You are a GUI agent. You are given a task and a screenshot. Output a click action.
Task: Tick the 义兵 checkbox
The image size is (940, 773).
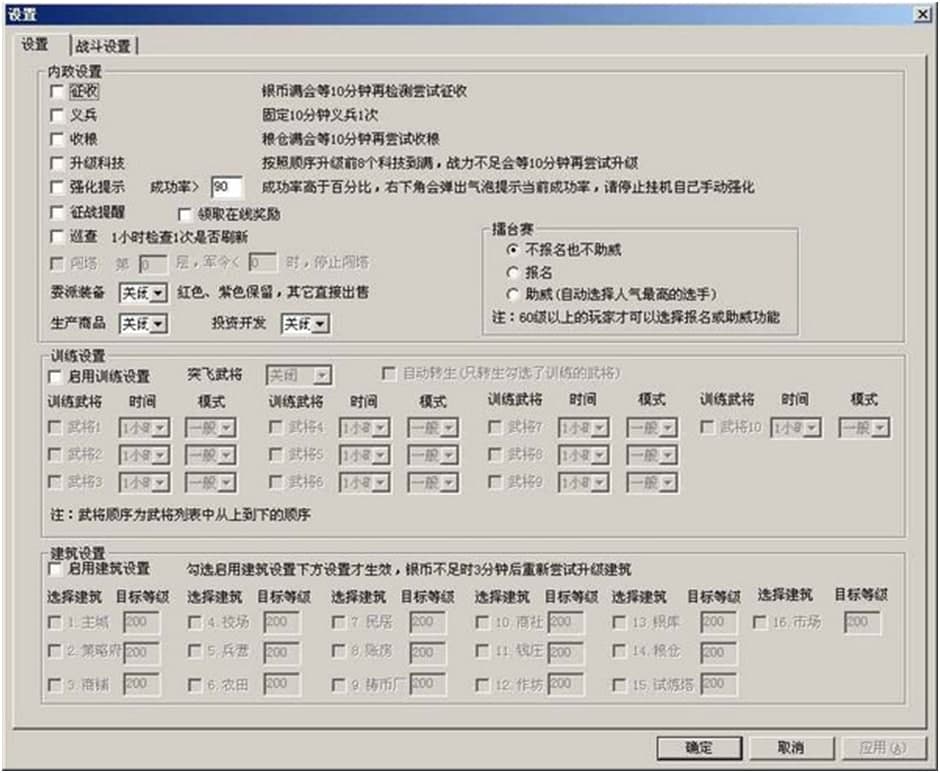click(x=57, y=115)
